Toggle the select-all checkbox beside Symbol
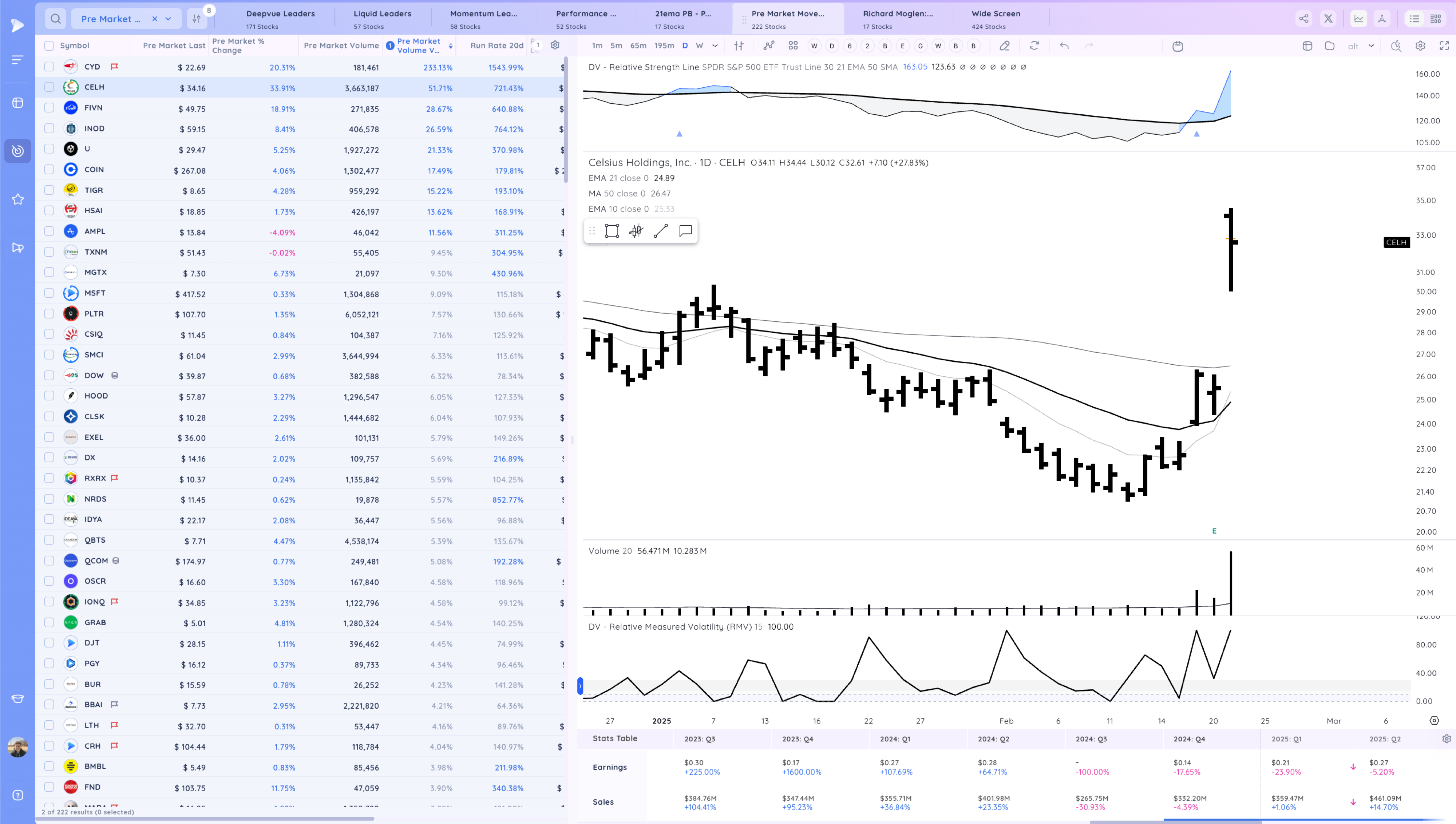Viewport: 1456px width, 824px height. (x=49, y=46)
